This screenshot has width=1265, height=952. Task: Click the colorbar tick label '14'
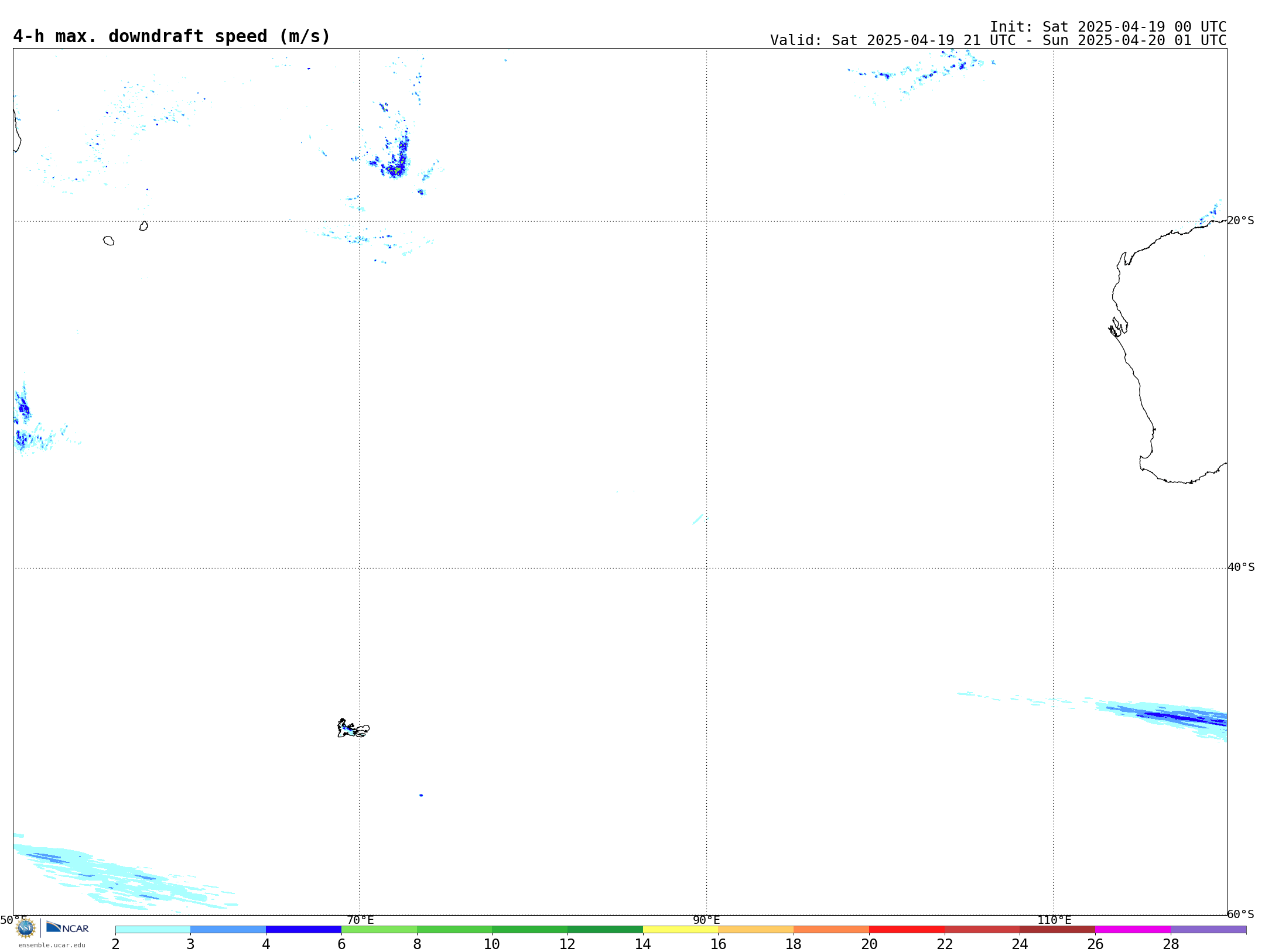[x=643, y=944]
